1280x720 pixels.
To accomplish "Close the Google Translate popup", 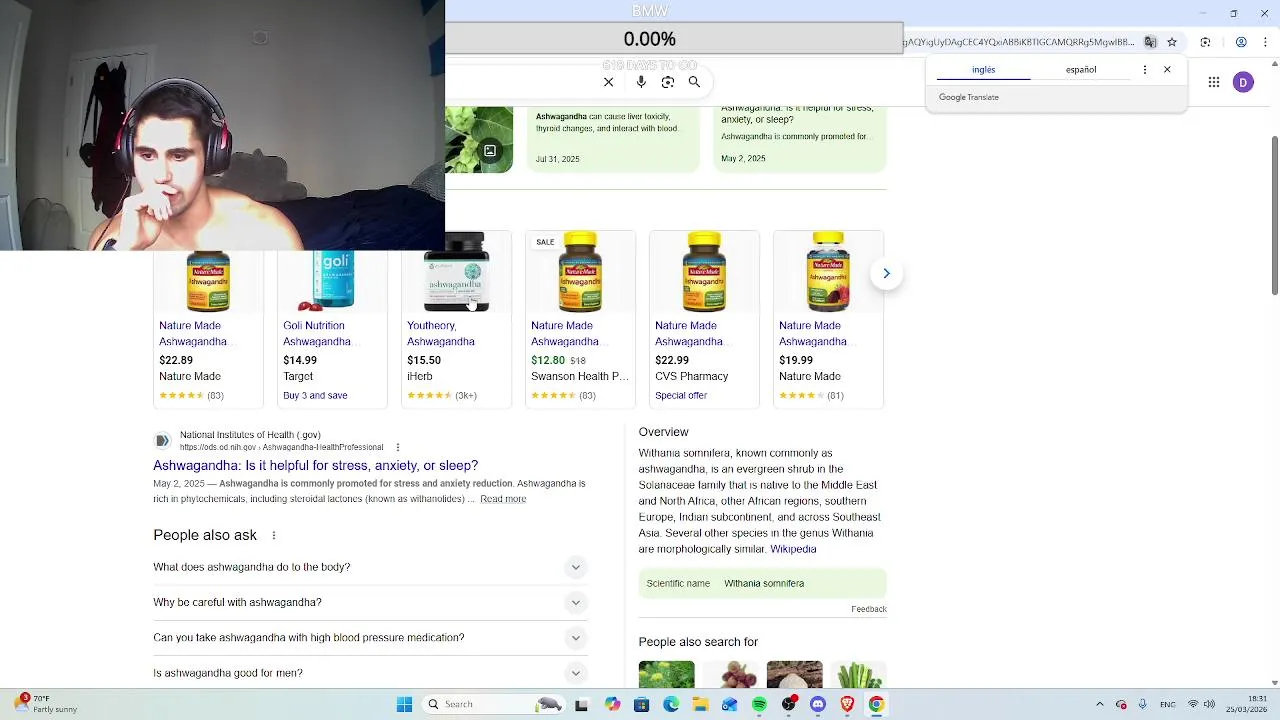I will tap(1167, 69).
